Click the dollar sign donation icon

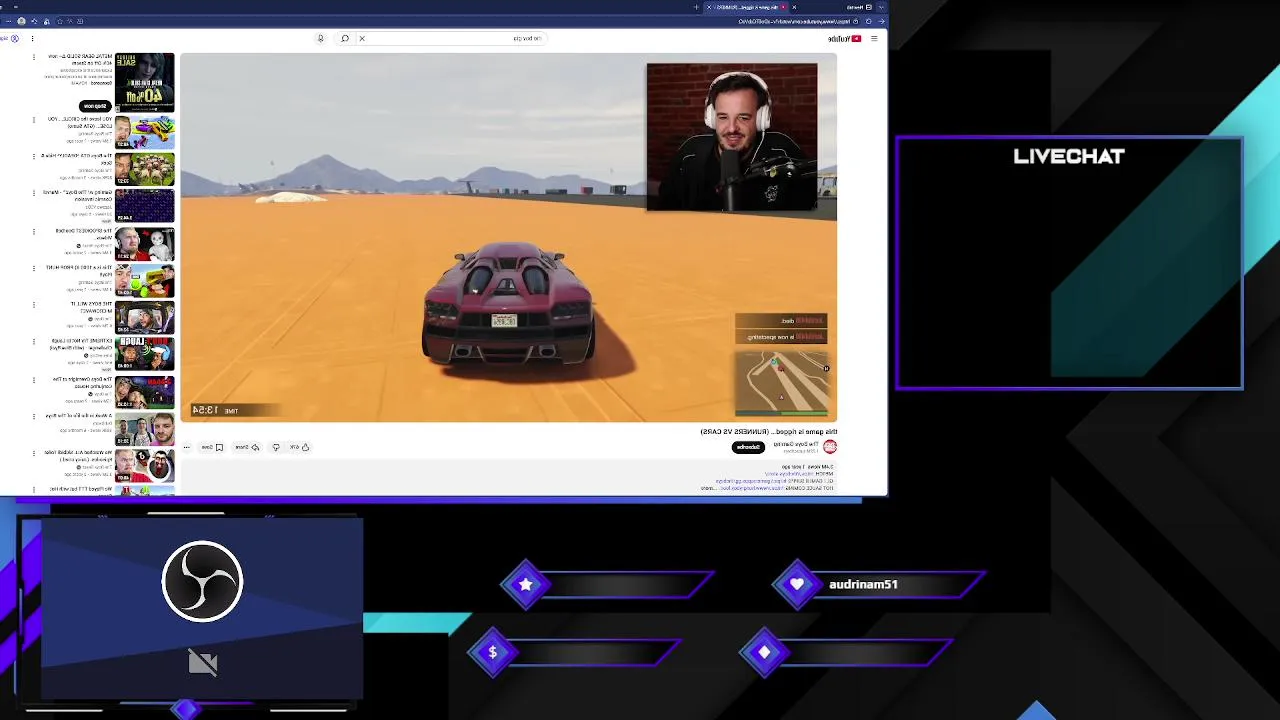[492, 652]
